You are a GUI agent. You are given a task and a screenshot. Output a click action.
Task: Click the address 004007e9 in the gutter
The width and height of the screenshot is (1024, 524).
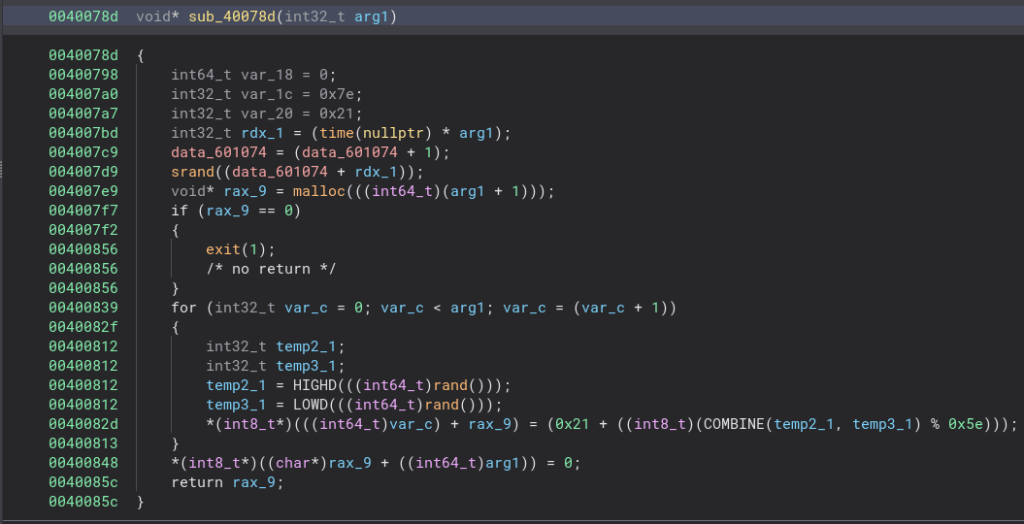coord(83,191)
